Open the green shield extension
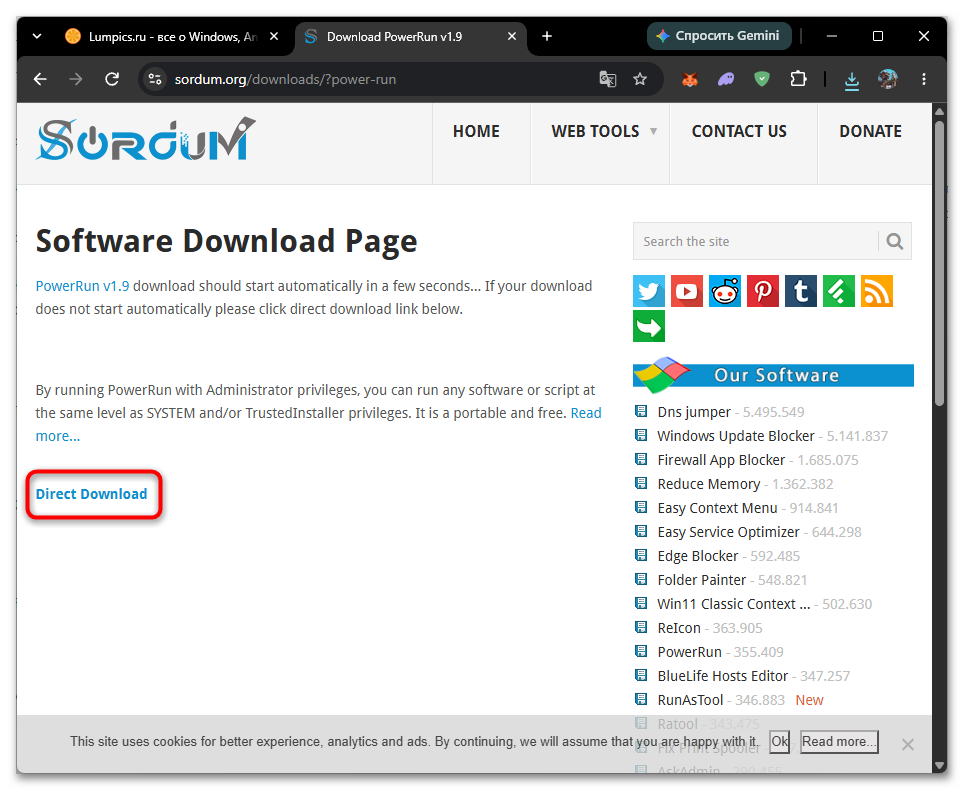 pos(762,79)
